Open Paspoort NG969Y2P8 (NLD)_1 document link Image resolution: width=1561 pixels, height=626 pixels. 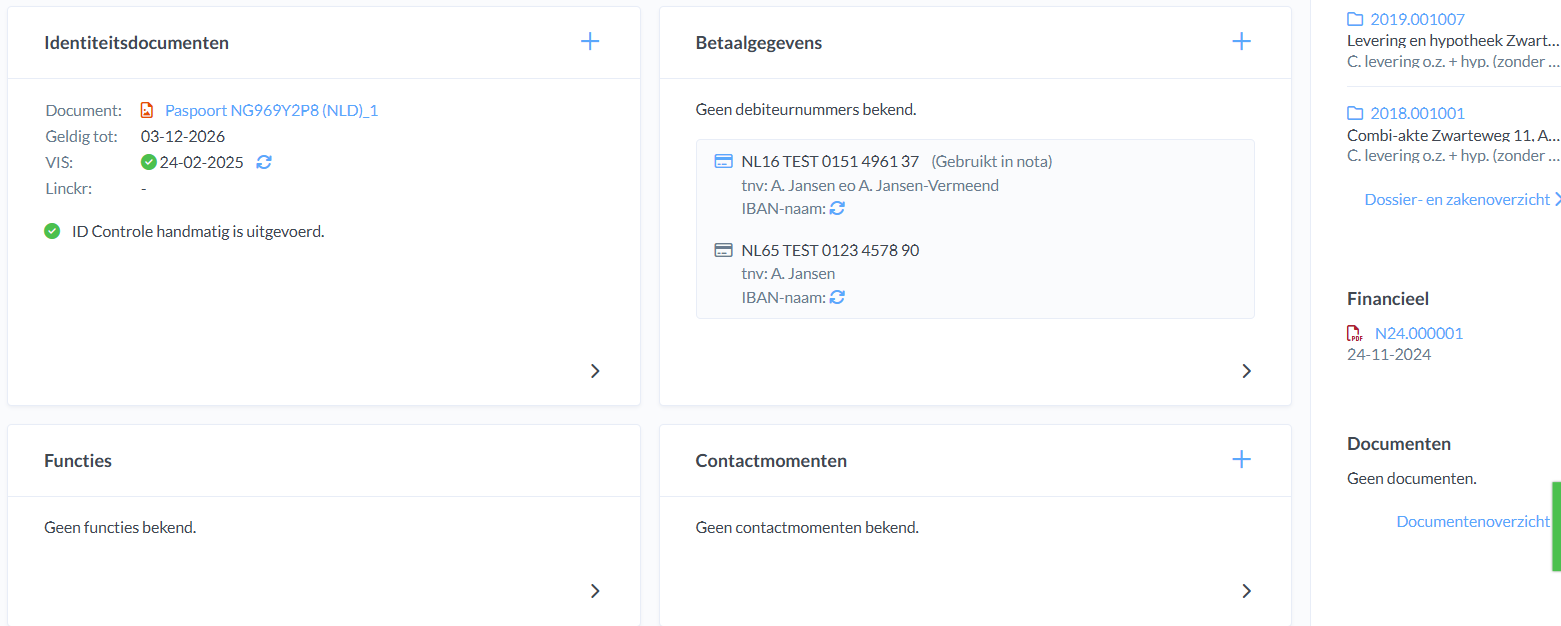[x=271, y=111]
